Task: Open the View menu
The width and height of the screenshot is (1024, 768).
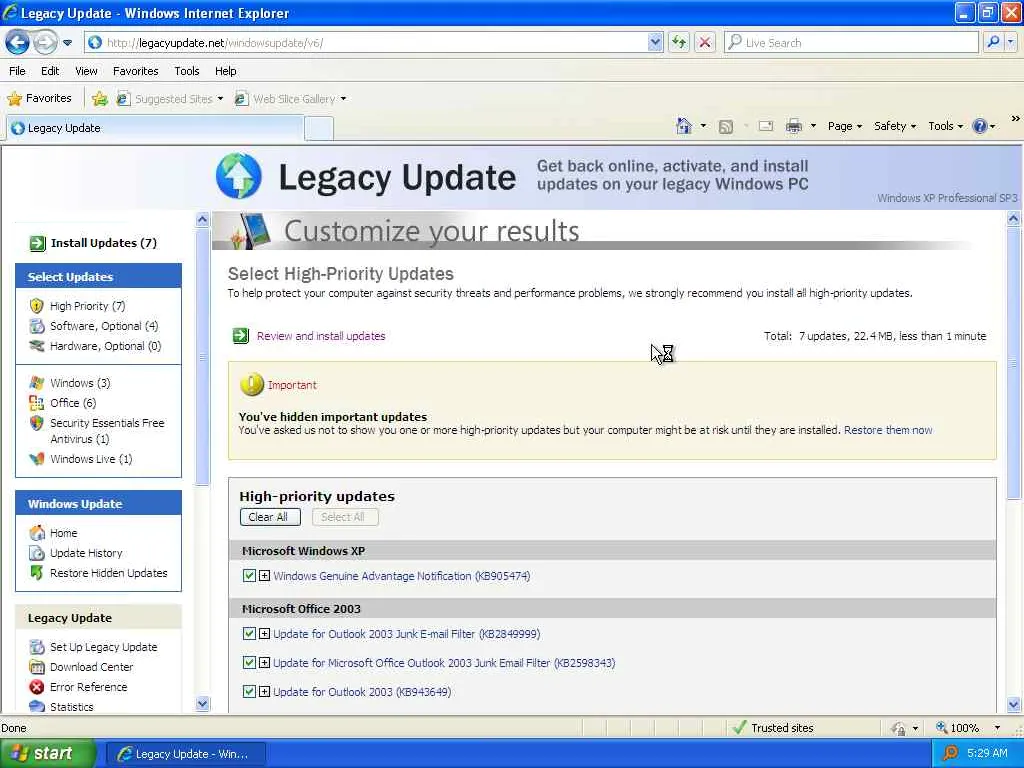Action: pyautogui.click(x=86, y=71)
